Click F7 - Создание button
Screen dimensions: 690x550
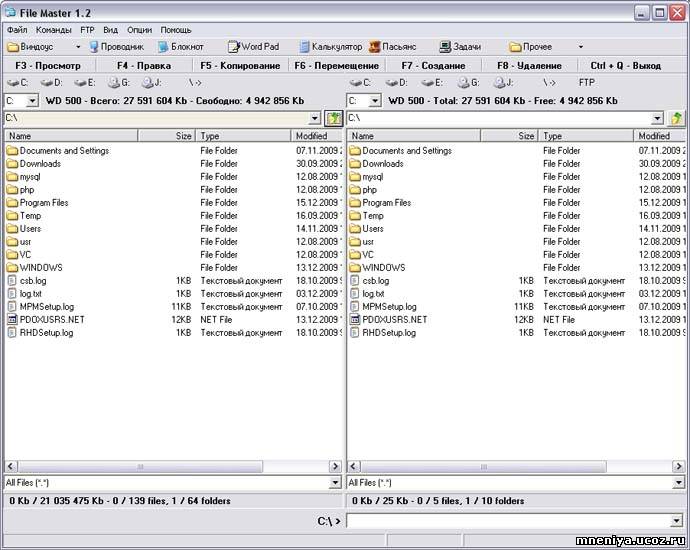[433, 66]
